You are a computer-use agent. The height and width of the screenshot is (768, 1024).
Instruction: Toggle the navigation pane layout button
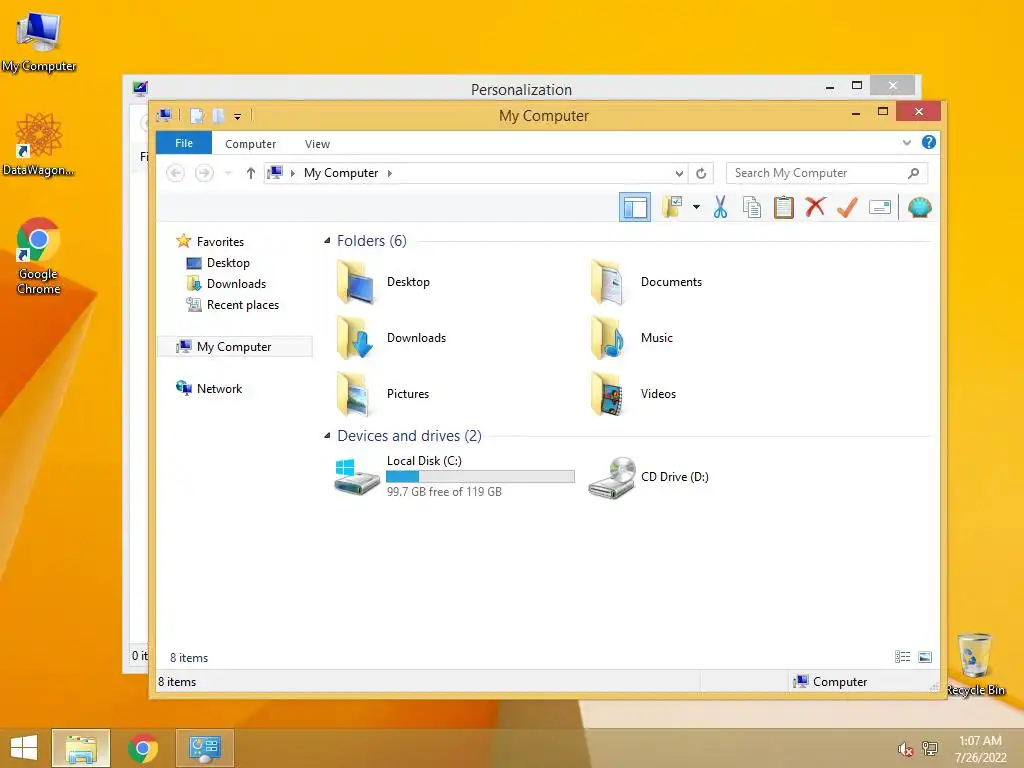[635, 208]
